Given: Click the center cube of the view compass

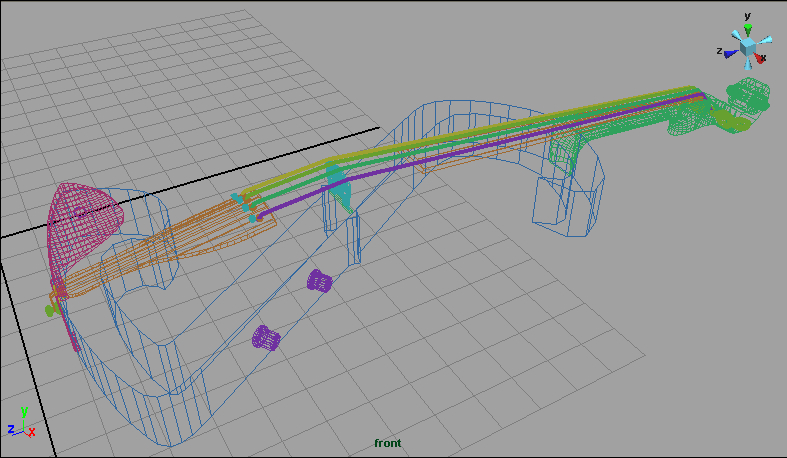Looking at the screenshot, I should pyautogui.click(x=748, y=47).
